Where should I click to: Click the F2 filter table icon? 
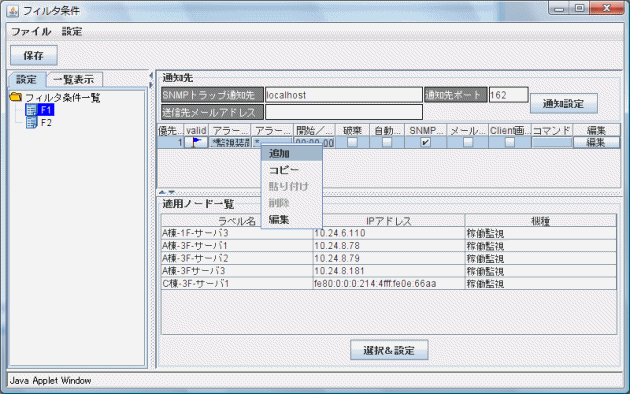coord(31,122)
